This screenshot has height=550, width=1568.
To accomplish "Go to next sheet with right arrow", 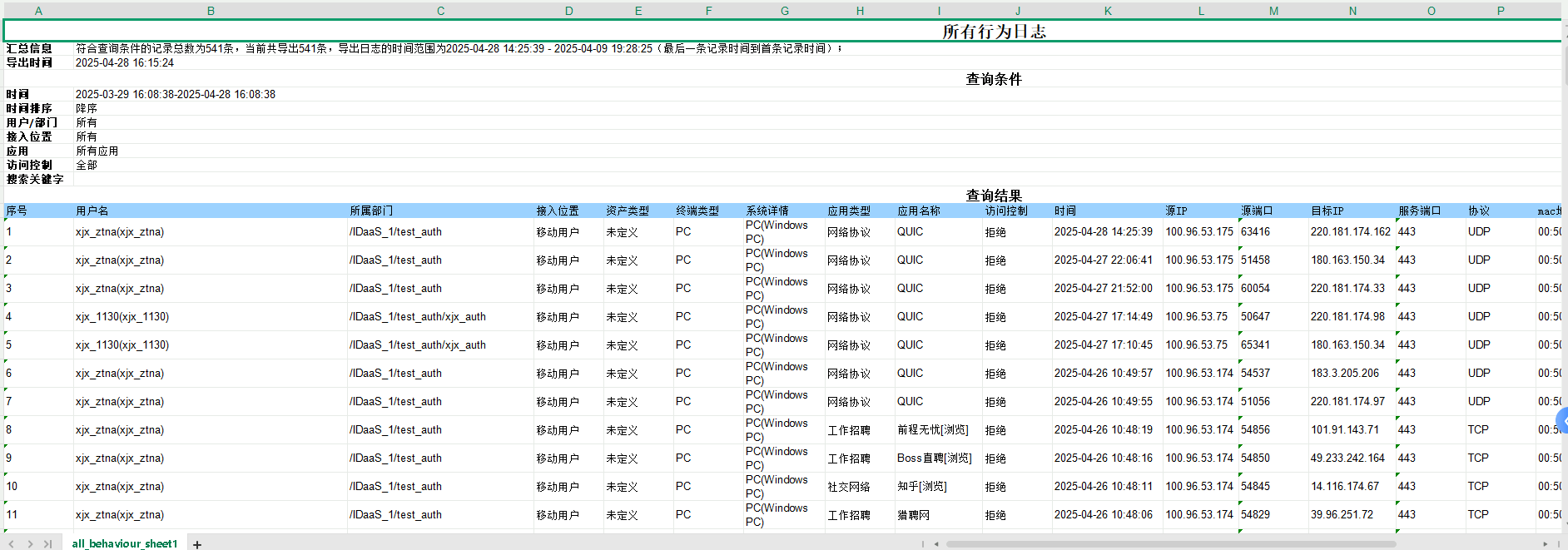I will pos(30,544).
